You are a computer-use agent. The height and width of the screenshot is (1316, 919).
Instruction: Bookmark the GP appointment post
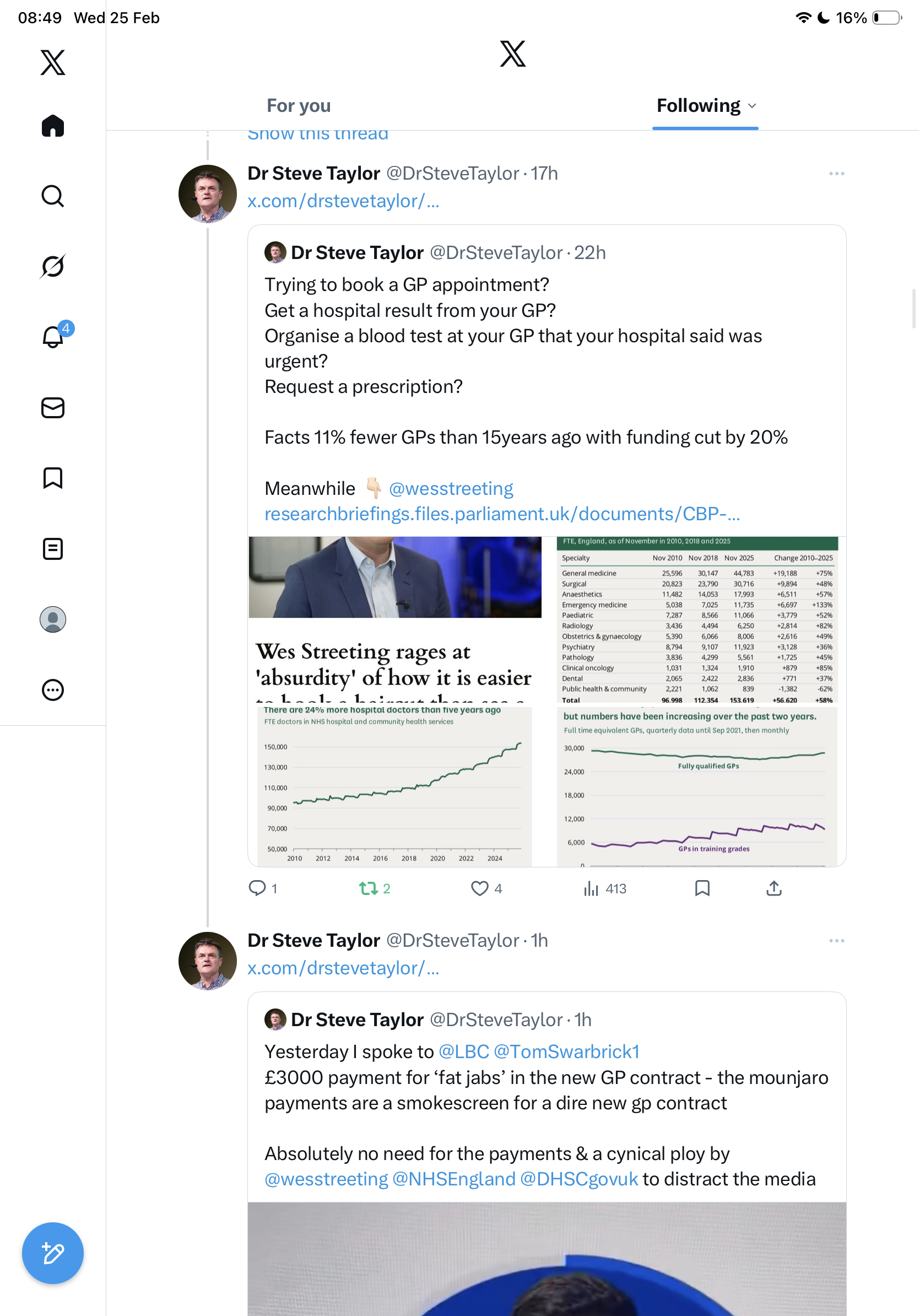[x=702, y=888]
